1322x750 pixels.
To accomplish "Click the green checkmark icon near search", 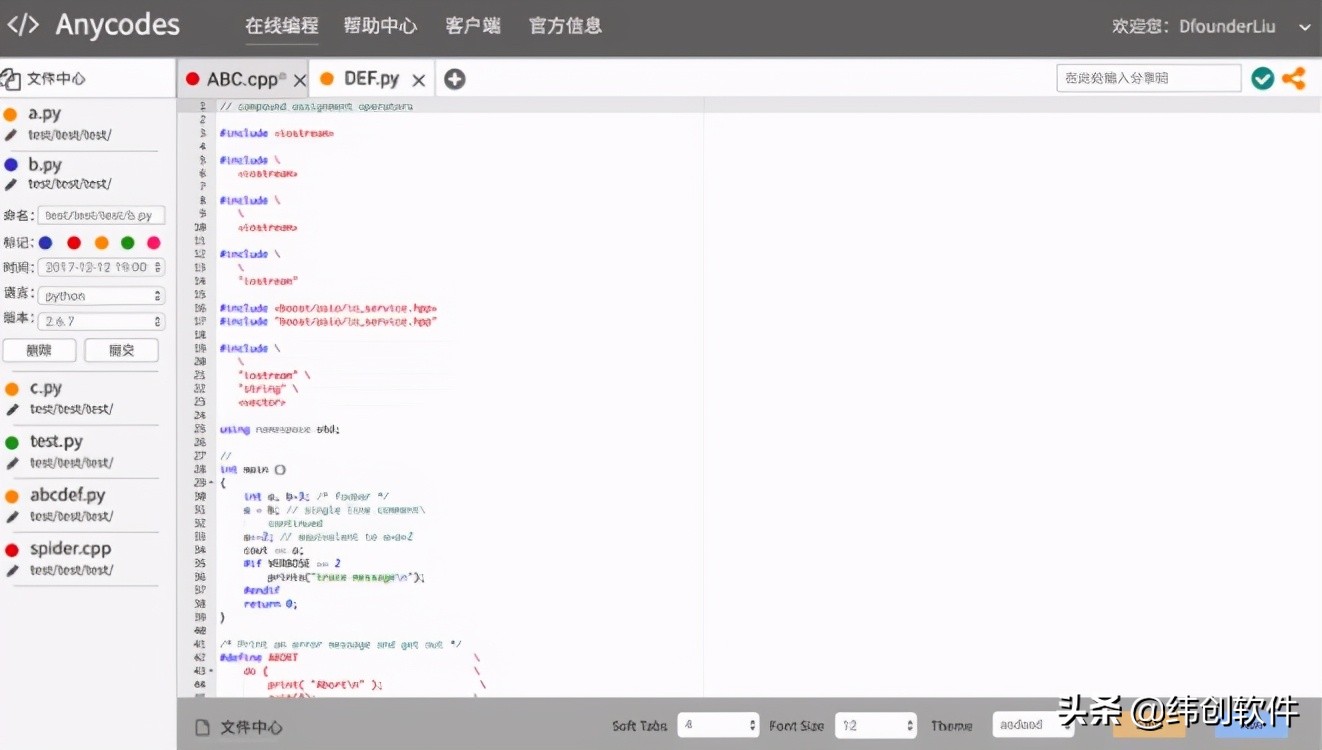I will coord(1263,78).
